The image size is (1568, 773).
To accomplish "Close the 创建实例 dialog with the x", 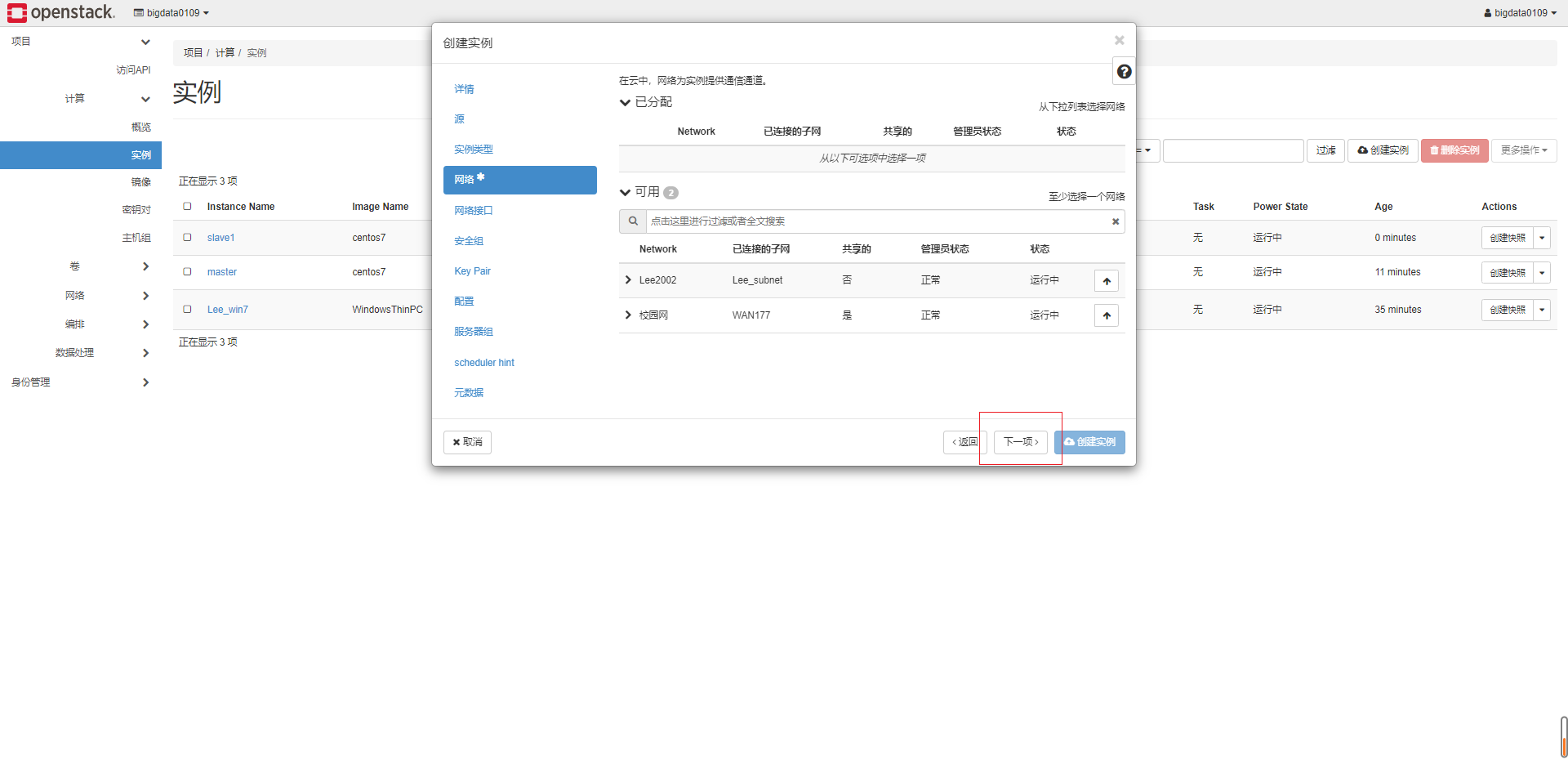I will click(x=1120, y=40).
